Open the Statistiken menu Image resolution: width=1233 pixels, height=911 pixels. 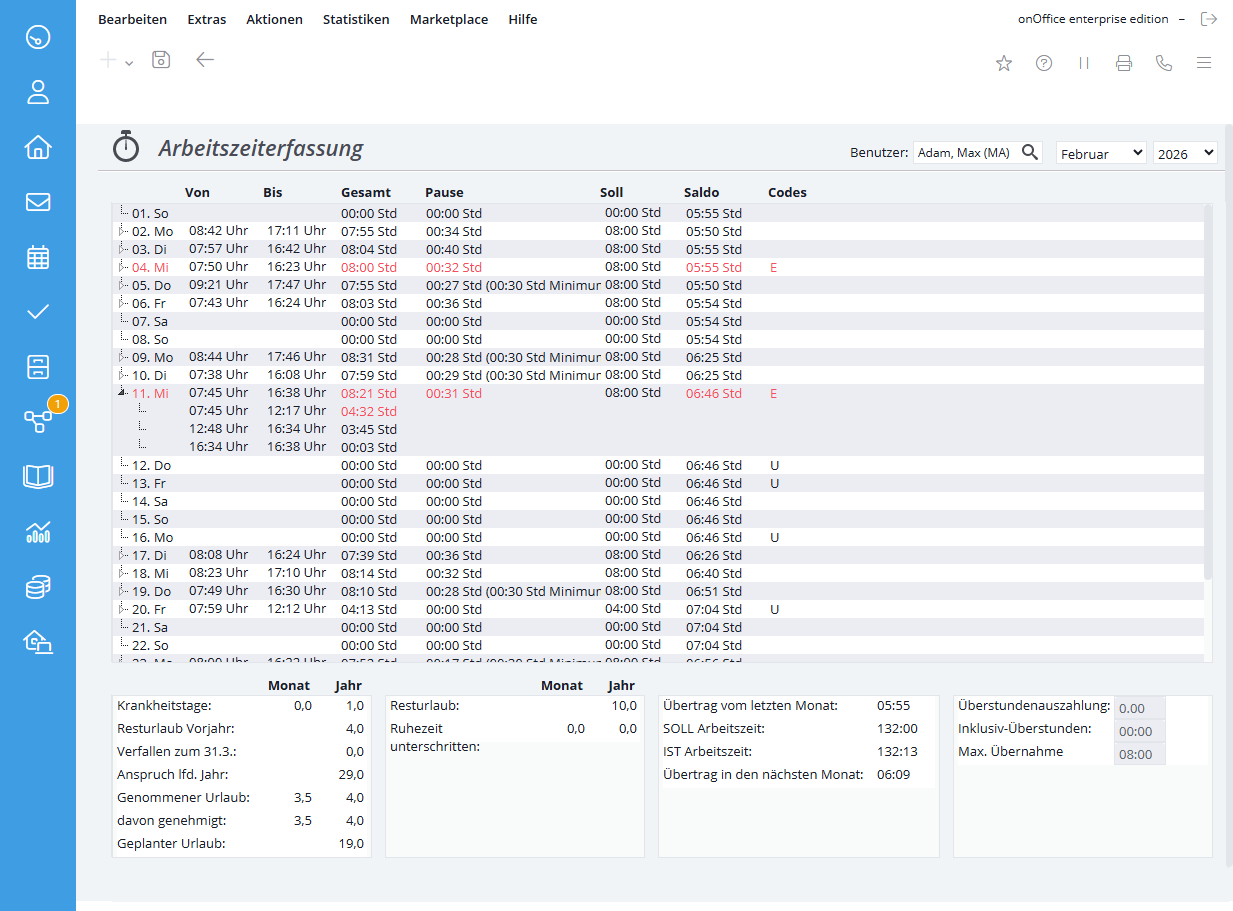[356, 19]
